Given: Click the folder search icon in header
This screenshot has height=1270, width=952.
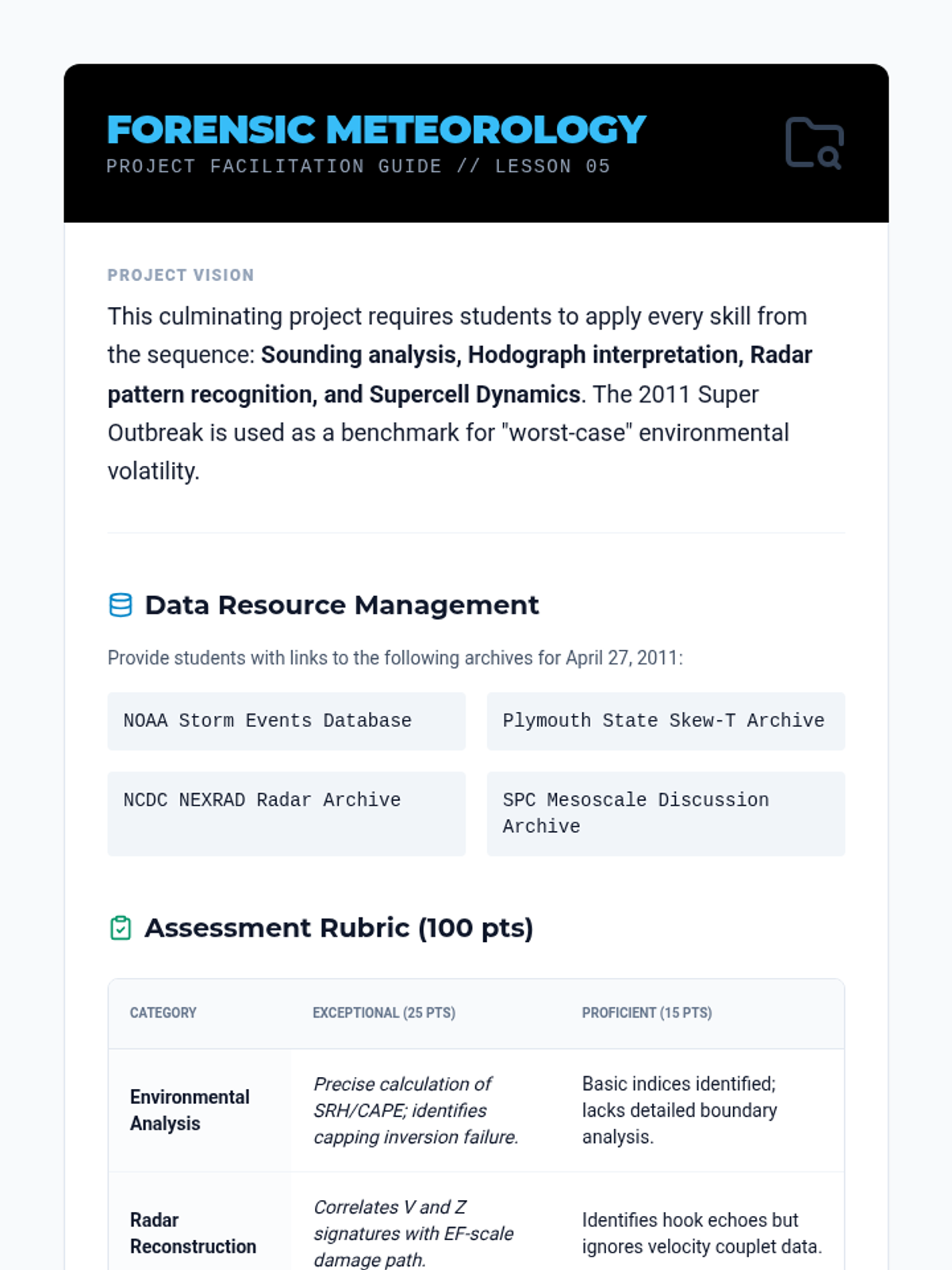Looking at the screenshot, I should [x=814, y=144].
